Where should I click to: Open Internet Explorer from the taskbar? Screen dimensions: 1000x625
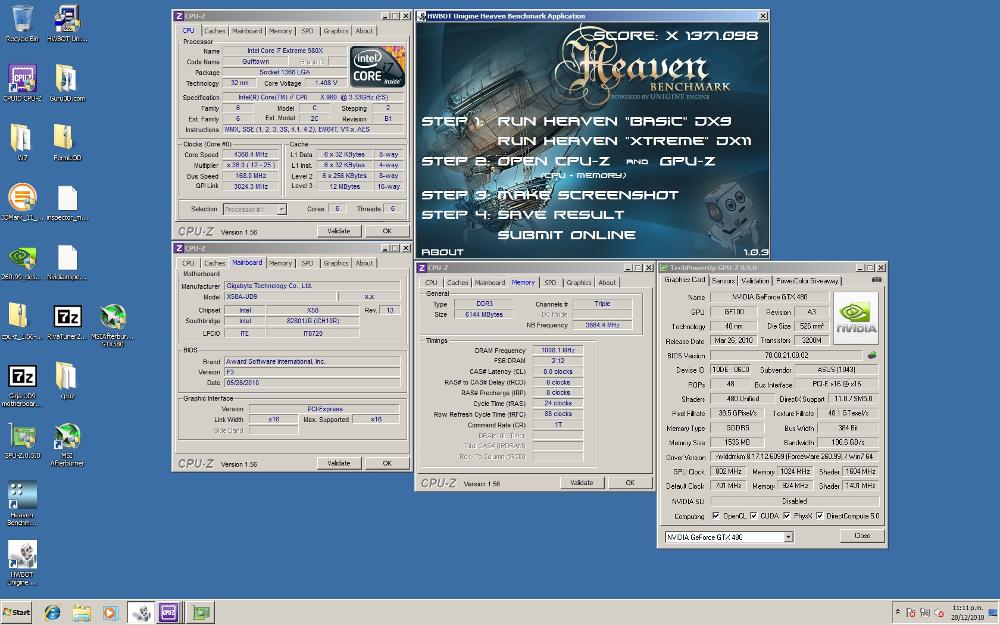(x=52, y=613)
